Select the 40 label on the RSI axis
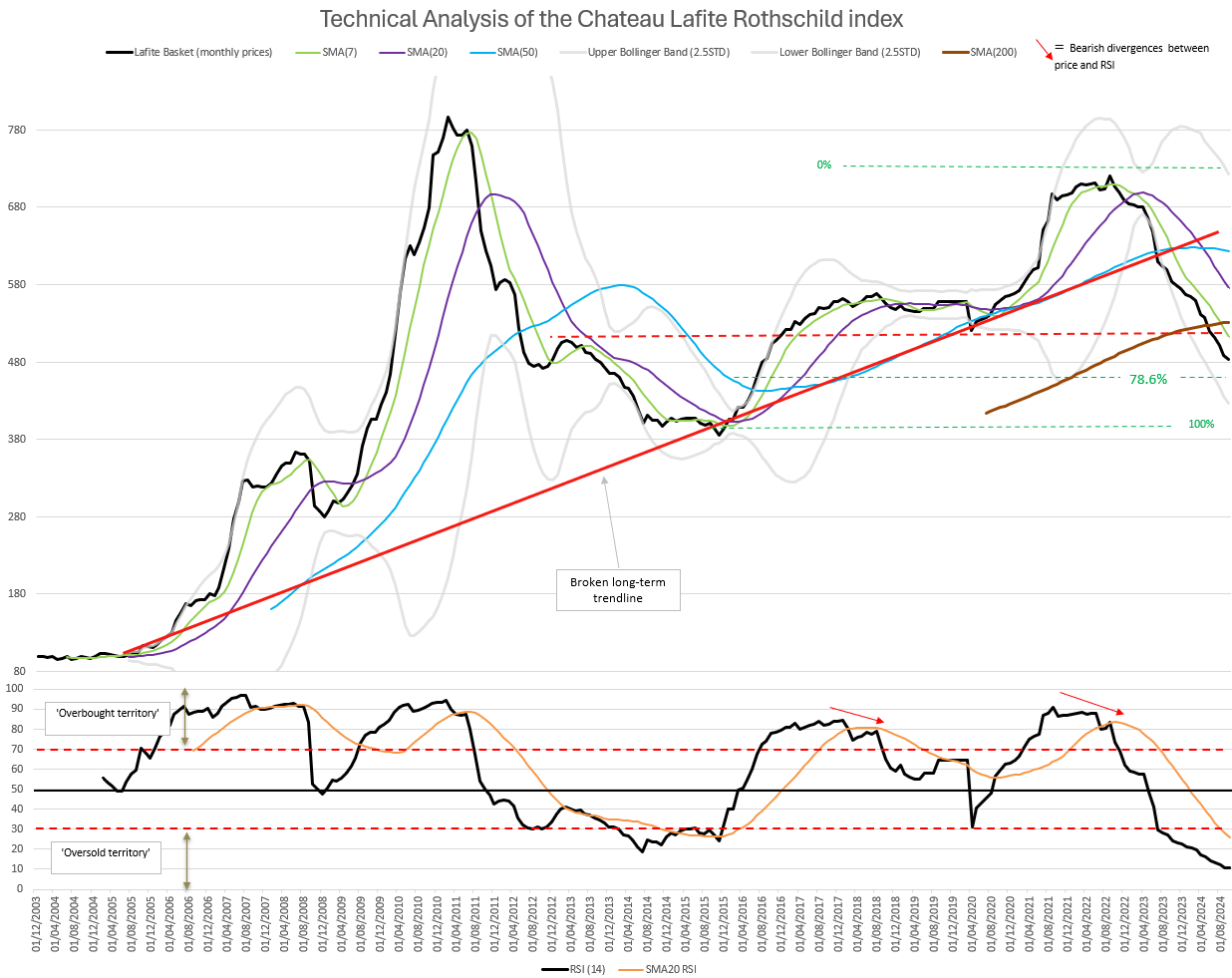The image size is (1232, 978). coord(16,809)
